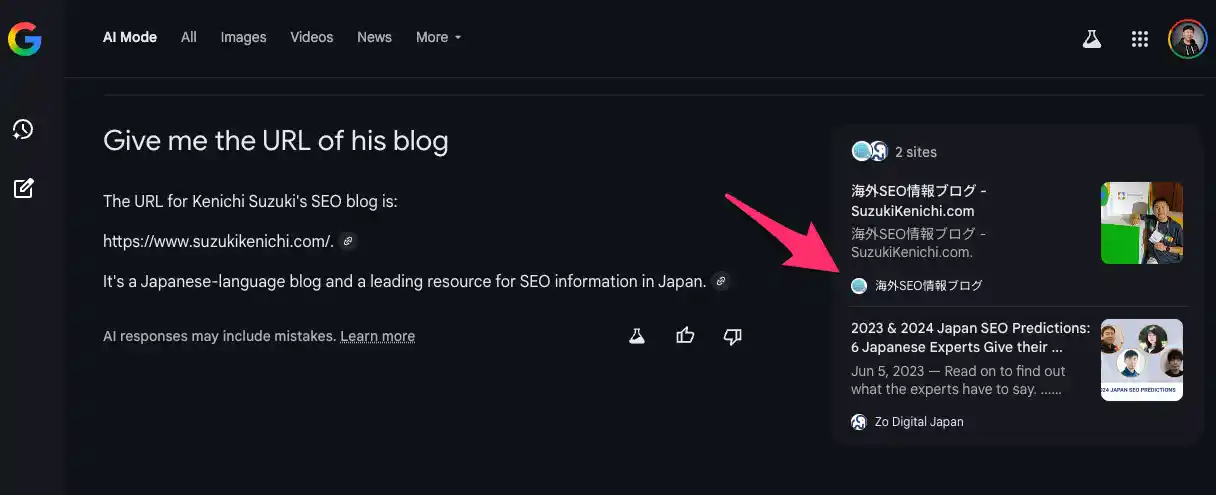The image size is (1216, 495).
Task: Open the Google account profile picture
Action: click(x=1188, y=39)
